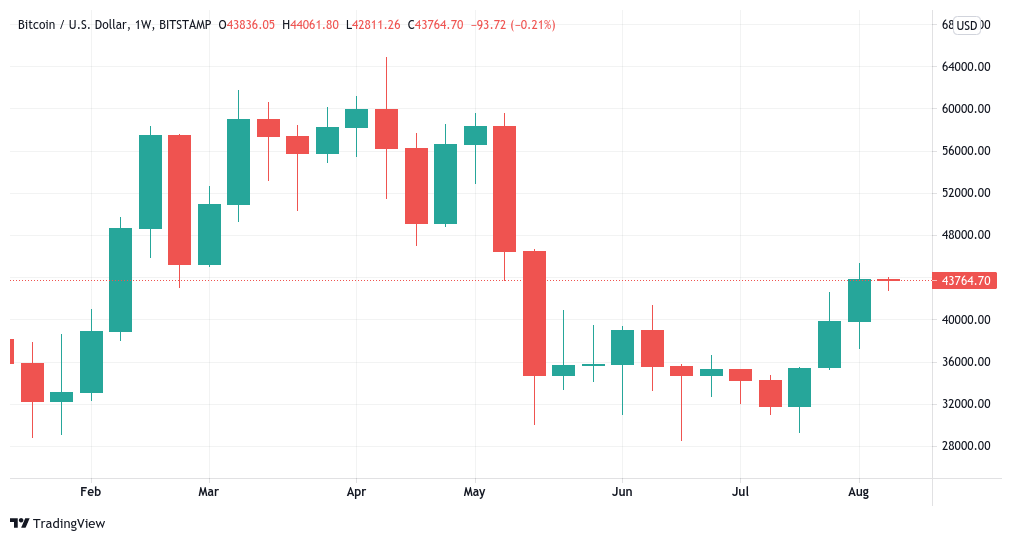Click the Jun label on time axis
The width and height of the screenshot is (1012, 541).
point(622,492)
